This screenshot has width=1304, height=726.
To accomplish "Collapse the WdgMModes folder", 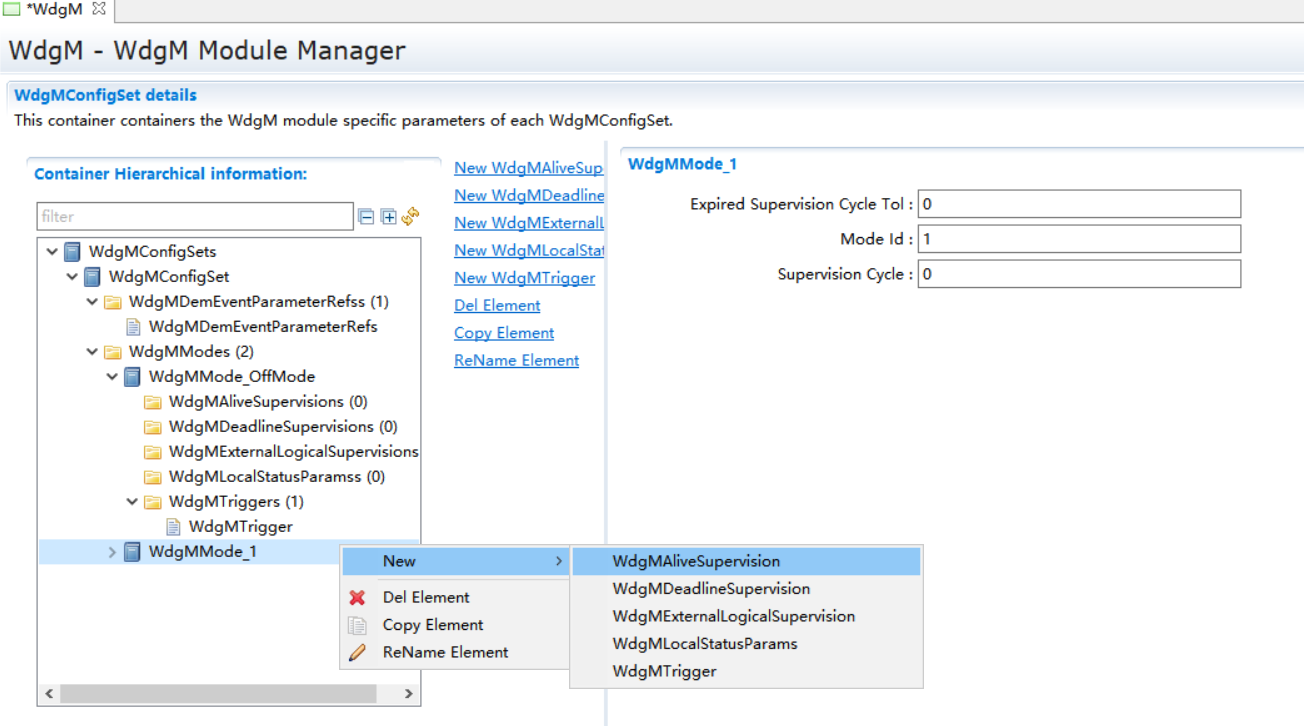I will coord(92,352).
